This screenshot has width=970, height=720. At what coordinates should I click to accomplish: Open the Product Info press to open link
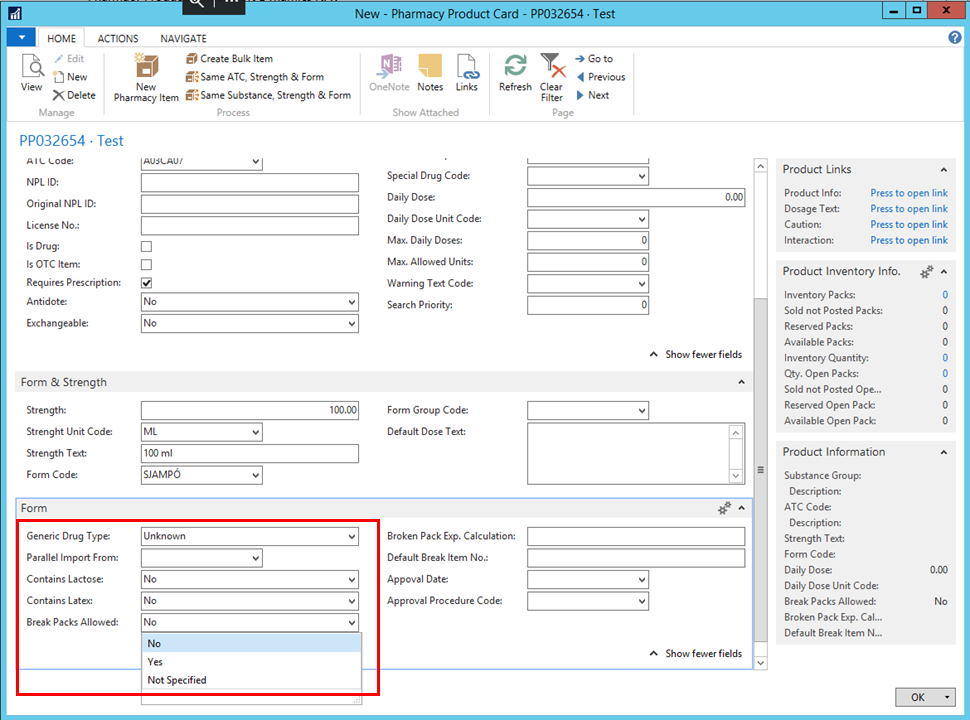908,193
